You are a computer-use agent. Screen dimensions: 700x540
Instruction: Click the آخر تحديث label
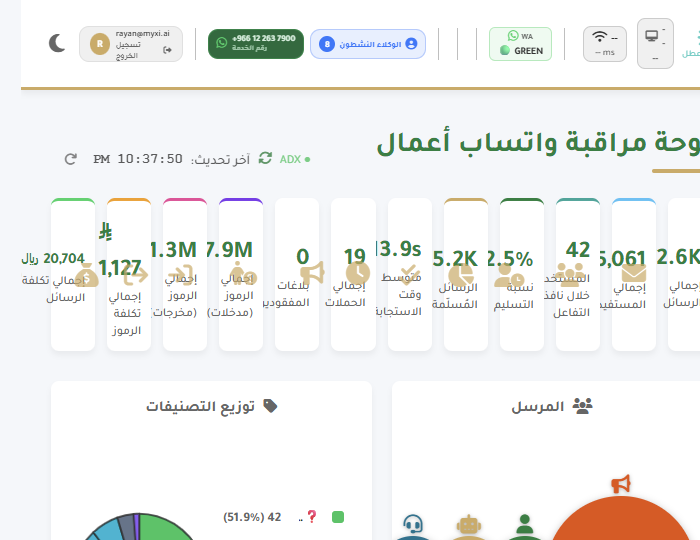221,160
